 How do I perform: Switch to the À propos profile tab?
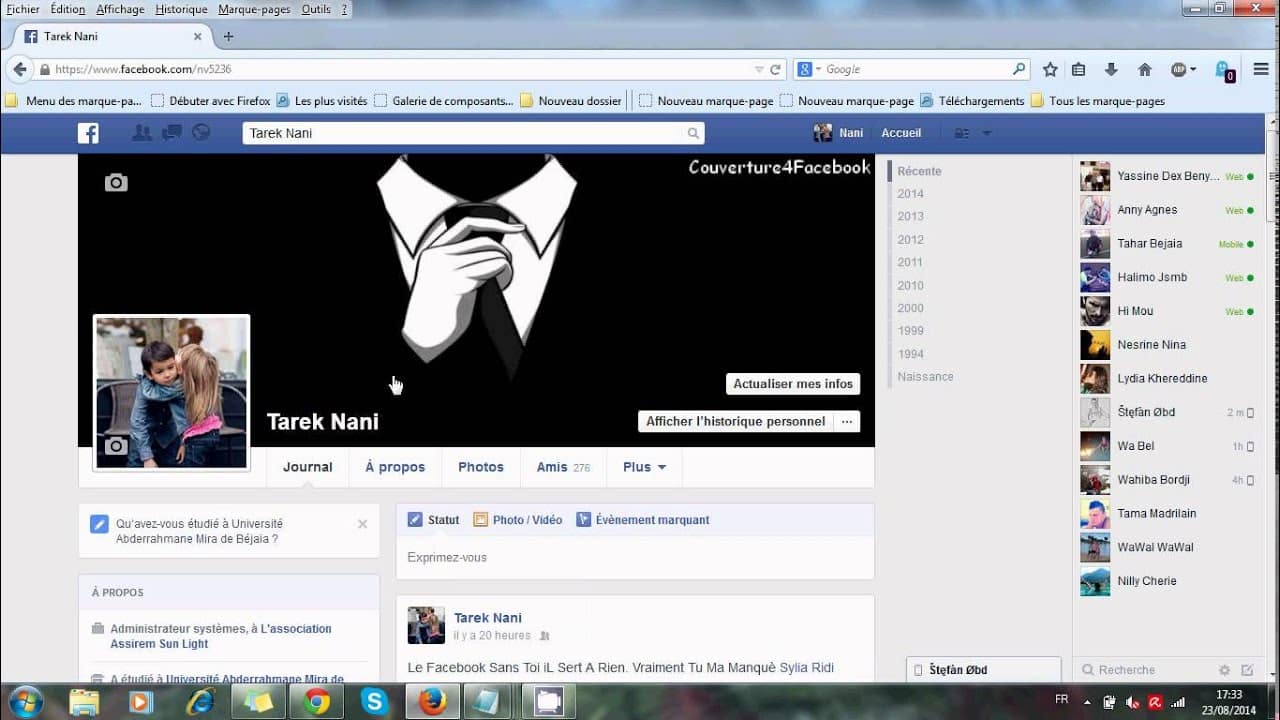[x=395, y=467]
